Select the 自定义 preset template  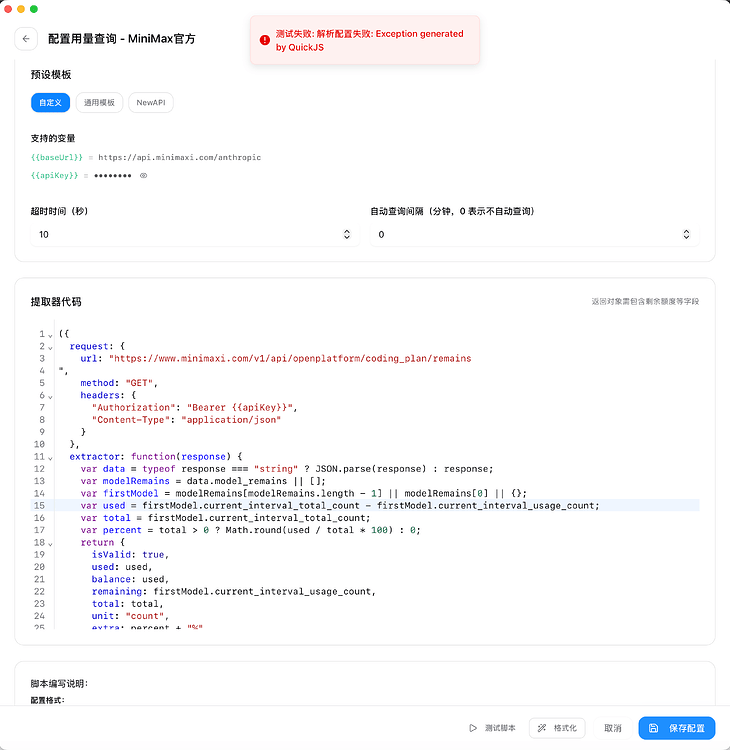[50, 102]
